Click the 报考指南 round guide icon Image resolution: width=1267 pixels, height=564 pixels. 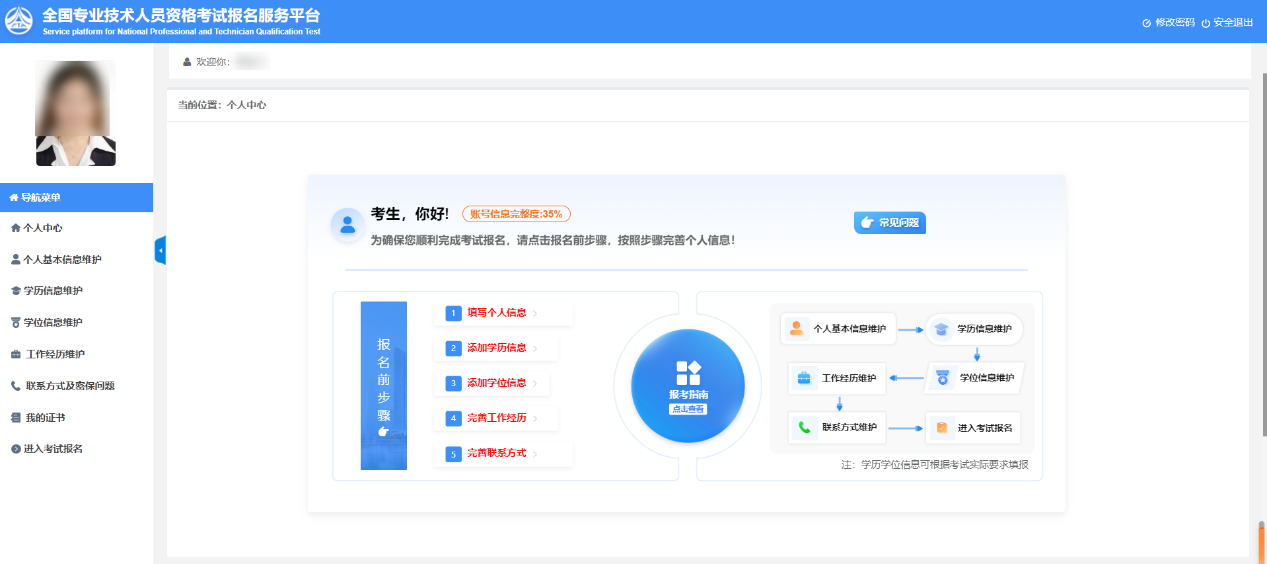687,385
